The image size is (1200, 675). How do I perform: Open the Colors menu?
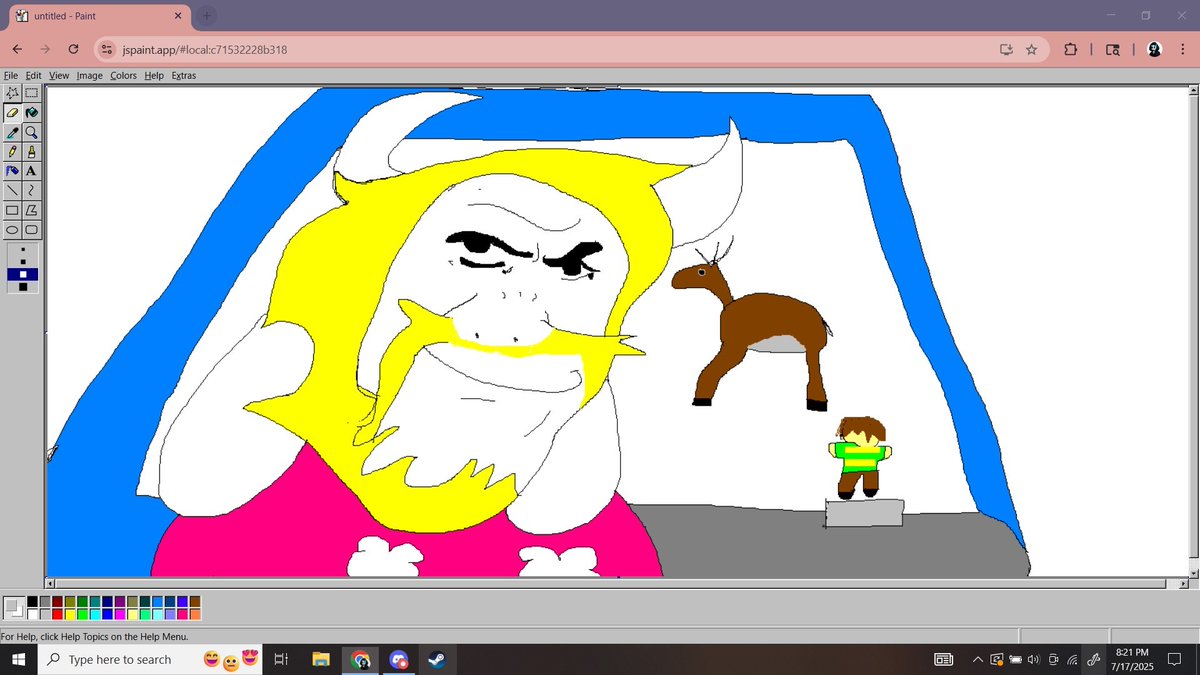click(x=123, y=75)
